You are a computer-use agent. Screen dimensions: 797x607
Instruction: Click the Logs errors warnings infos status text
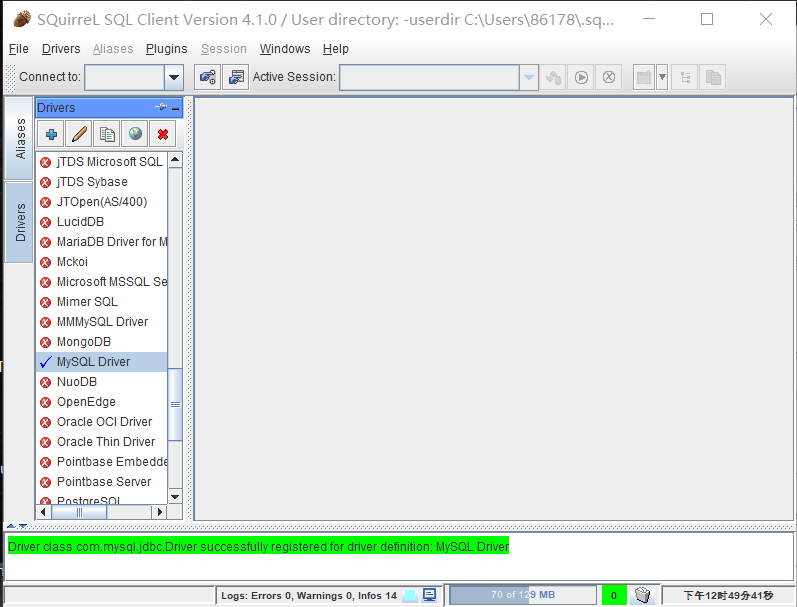click(x=309, y=595)
